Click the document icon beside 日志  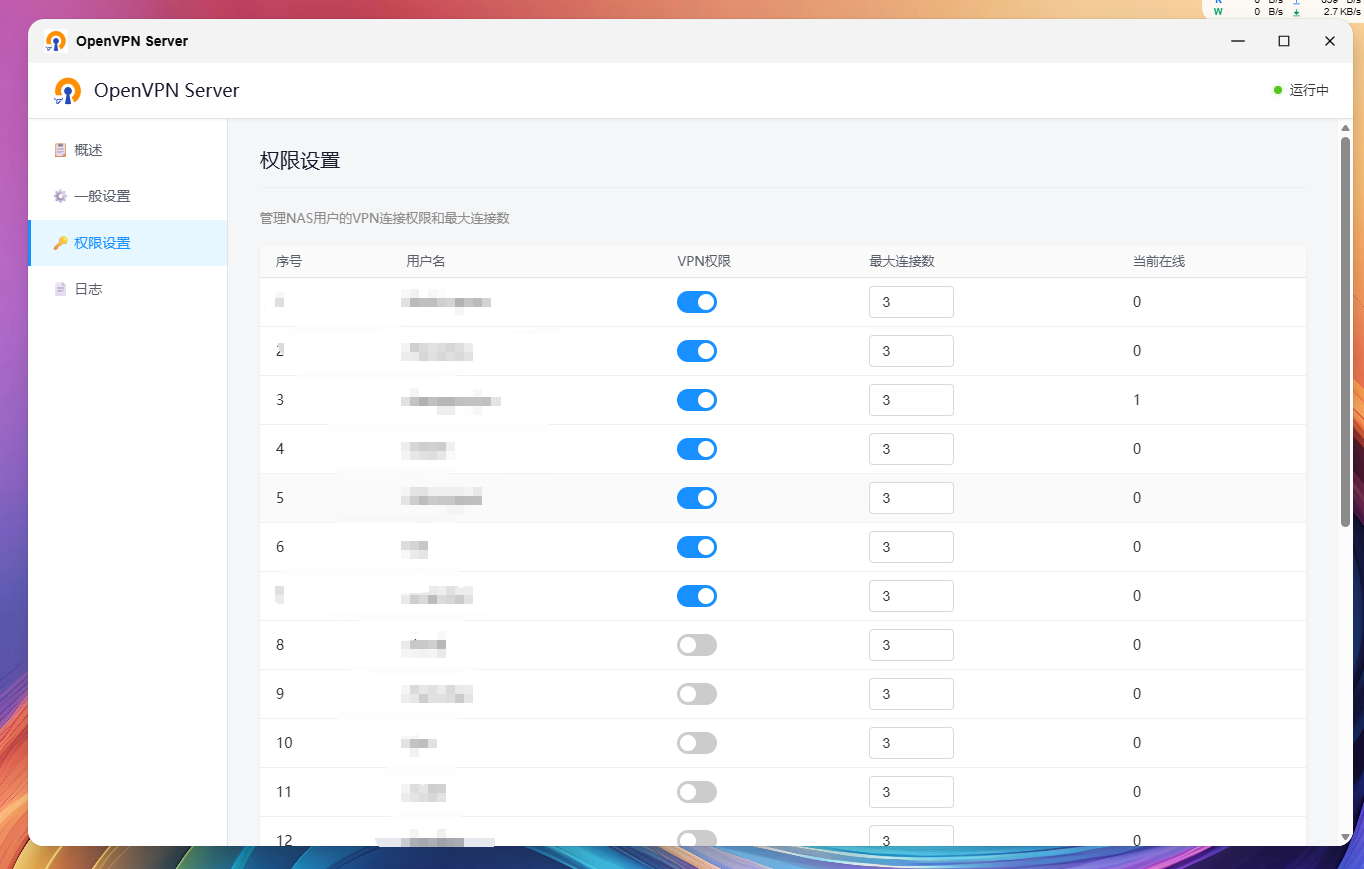click(x=60, y=289)
